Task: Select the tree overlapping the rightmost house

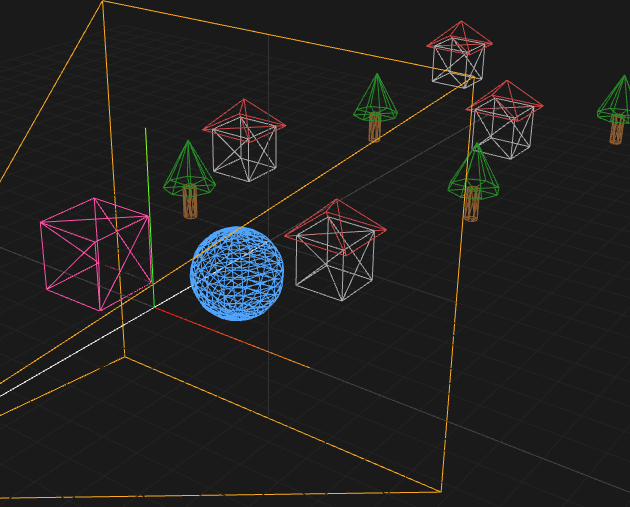Action: [473, 182]
